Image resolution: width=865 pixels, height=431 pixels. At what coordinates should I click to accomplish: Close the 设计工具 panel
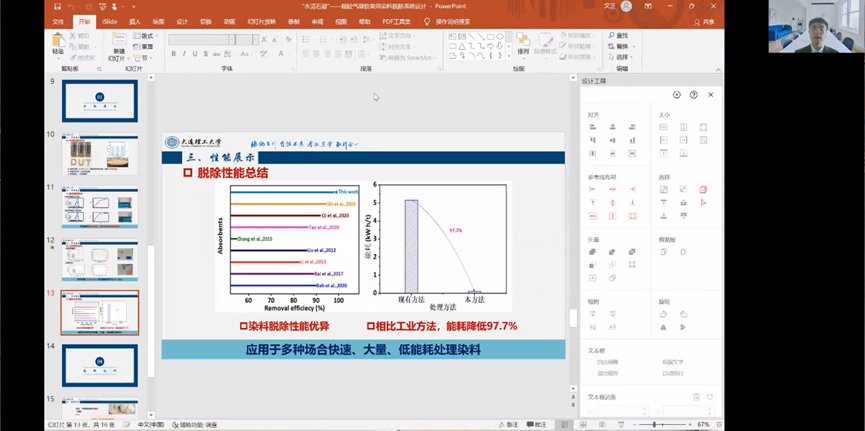tap(711, 95)
